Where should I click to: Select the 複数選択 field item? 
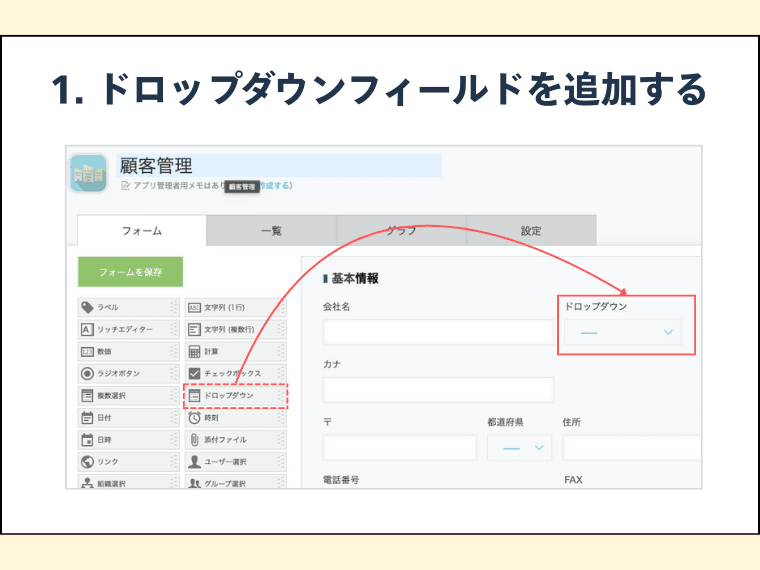click(x=124, y=396)
